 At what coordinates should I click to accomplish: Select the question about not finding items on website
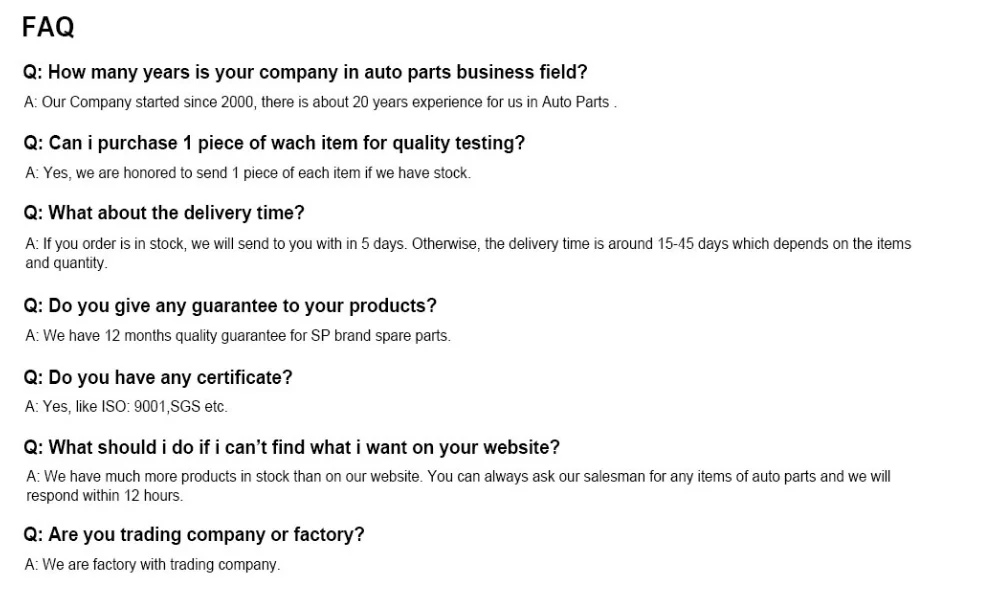coord(291,447)
